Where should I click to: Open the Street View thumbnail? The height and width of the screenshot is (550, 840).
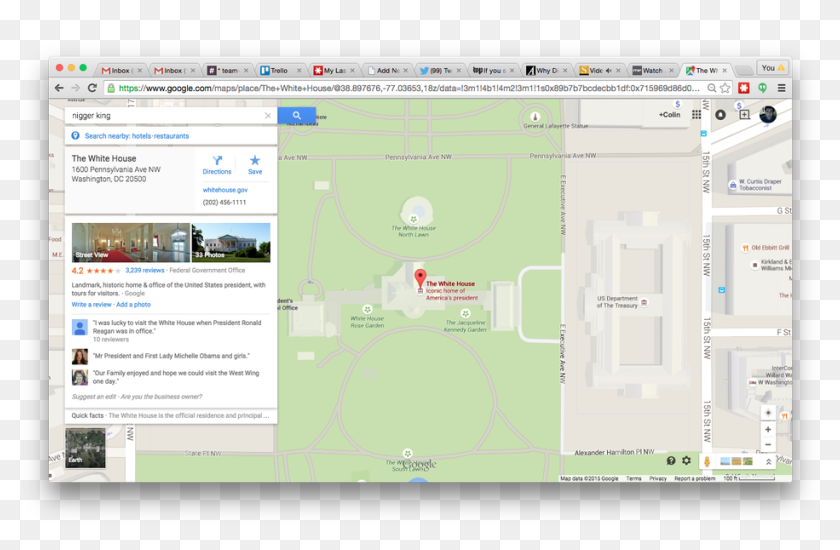click(131, 243)
